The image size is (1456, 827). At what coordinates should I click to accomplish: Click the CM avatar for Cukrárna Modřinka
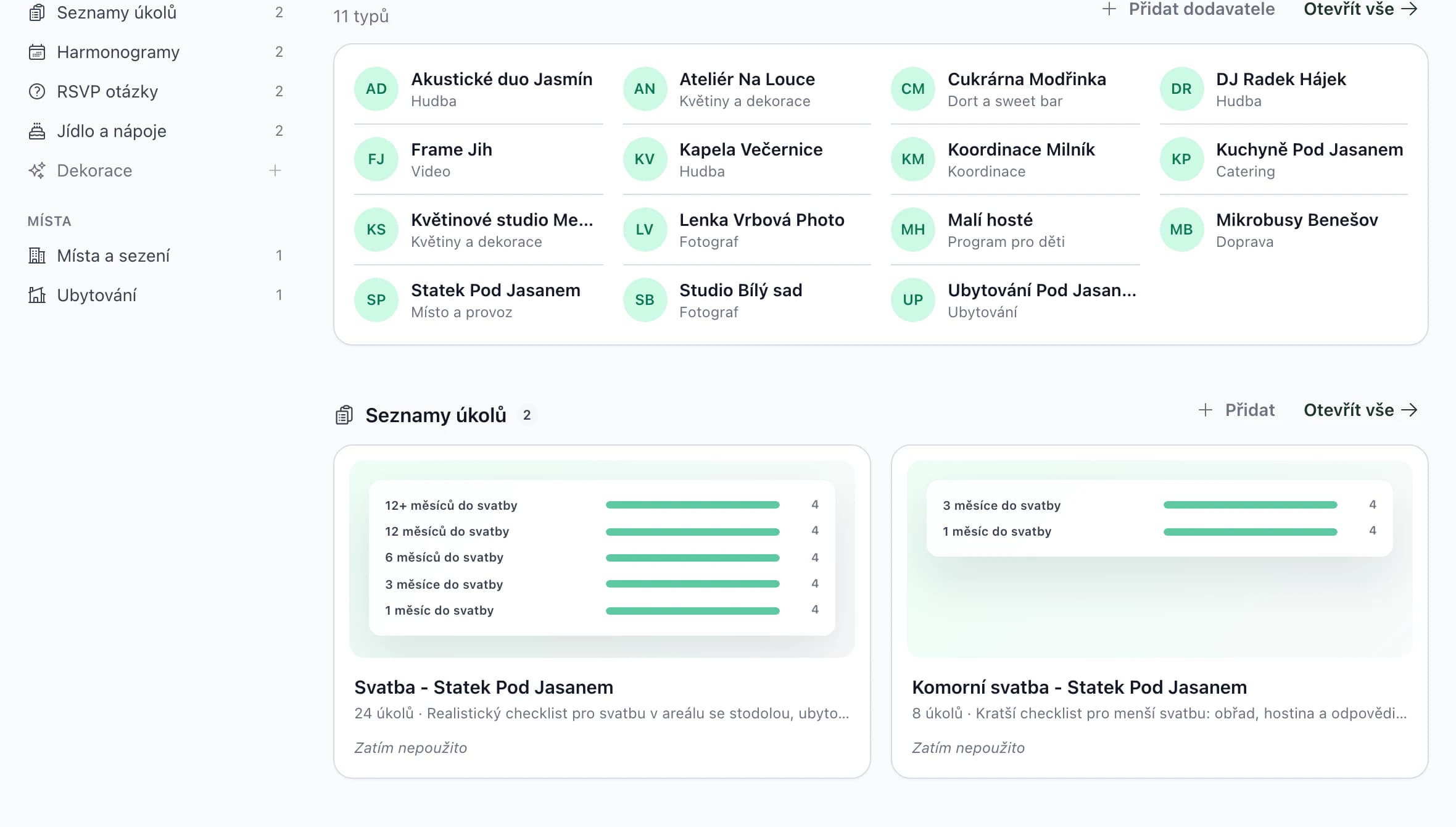913,89
